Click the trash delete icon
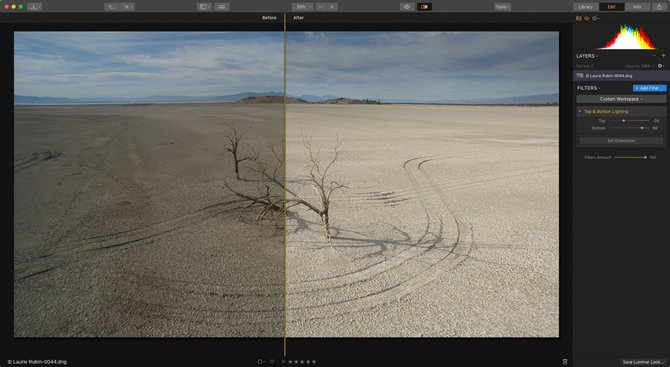 tap(565, 362)
